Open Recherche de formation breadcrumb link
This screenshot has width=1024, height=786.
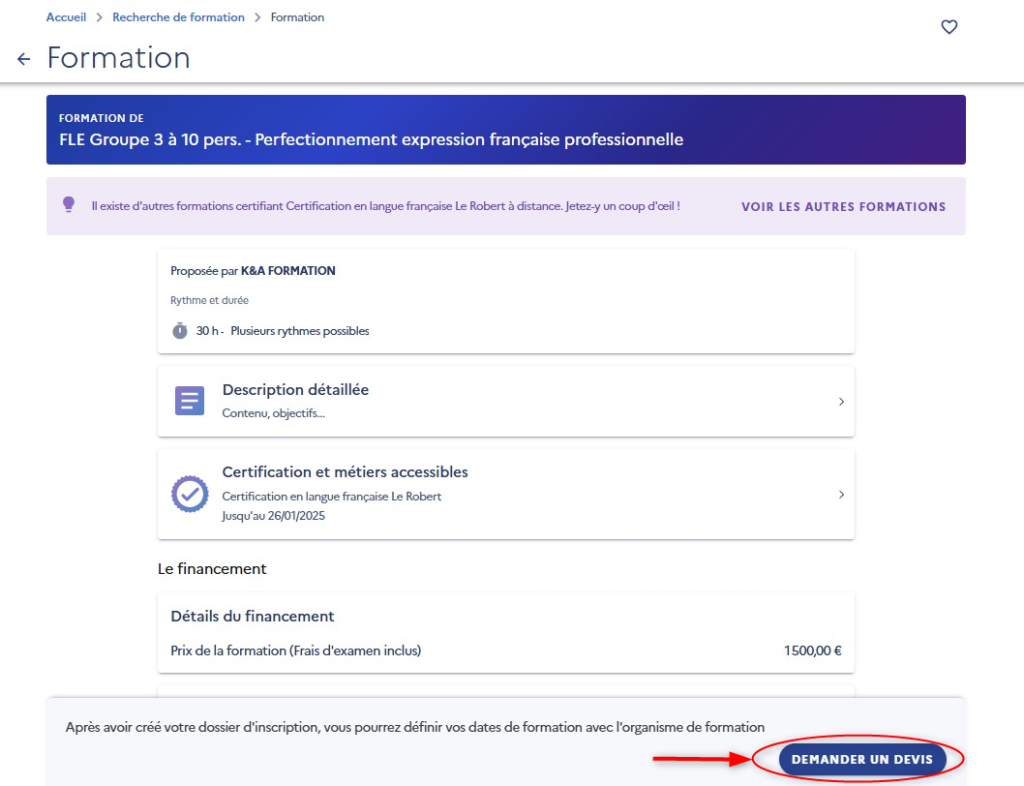[x=178, y=17]
